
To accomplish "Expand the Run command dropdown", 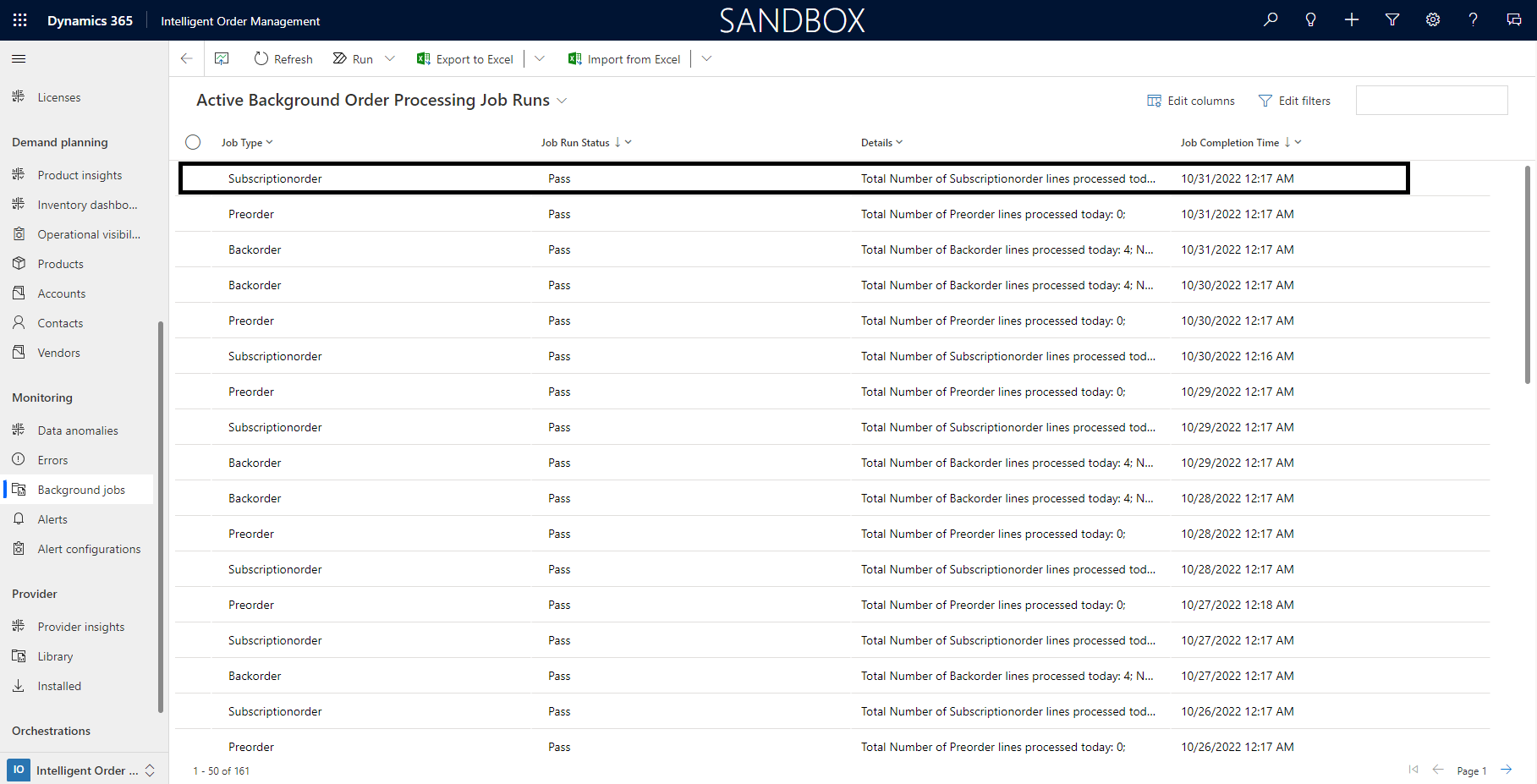I will click(x=389, y=58).
